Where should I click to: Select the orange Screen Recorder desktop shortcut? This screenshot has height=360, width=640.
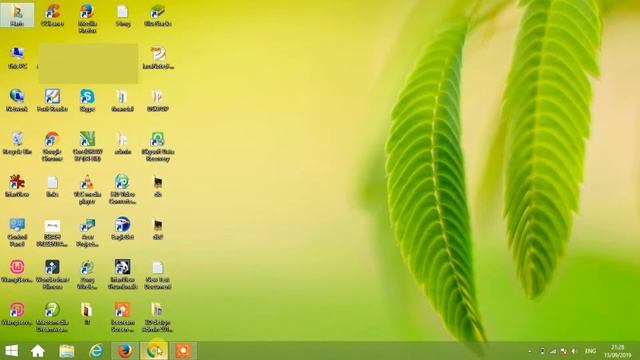click(122, 317)
